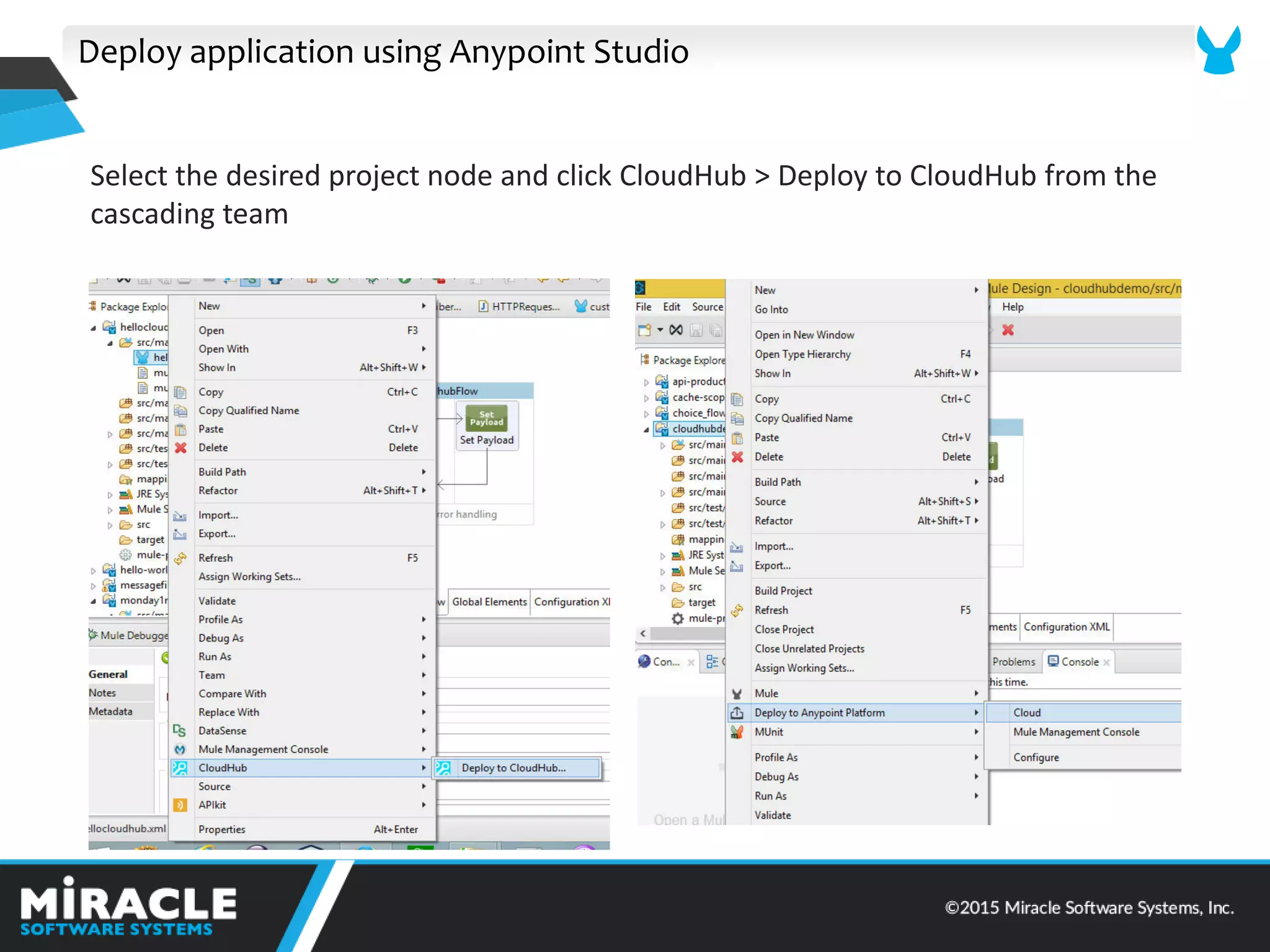Collapse cloudhubde project tree node
This screenshot has width=1270, height=952.
(646, 429)
